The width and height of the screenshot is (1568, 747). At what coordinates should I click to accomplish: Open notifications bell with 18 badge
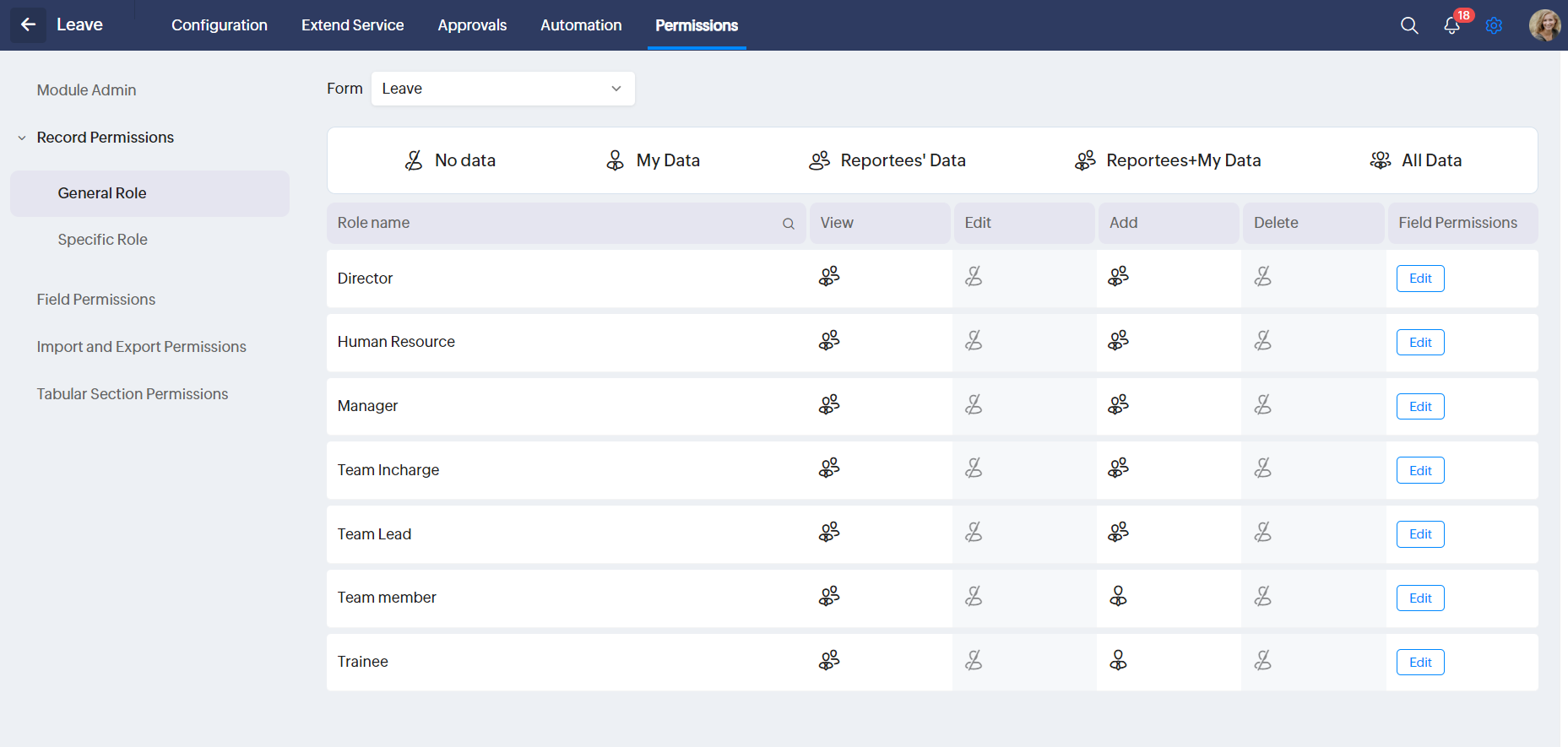click(x=1452, y=25)
